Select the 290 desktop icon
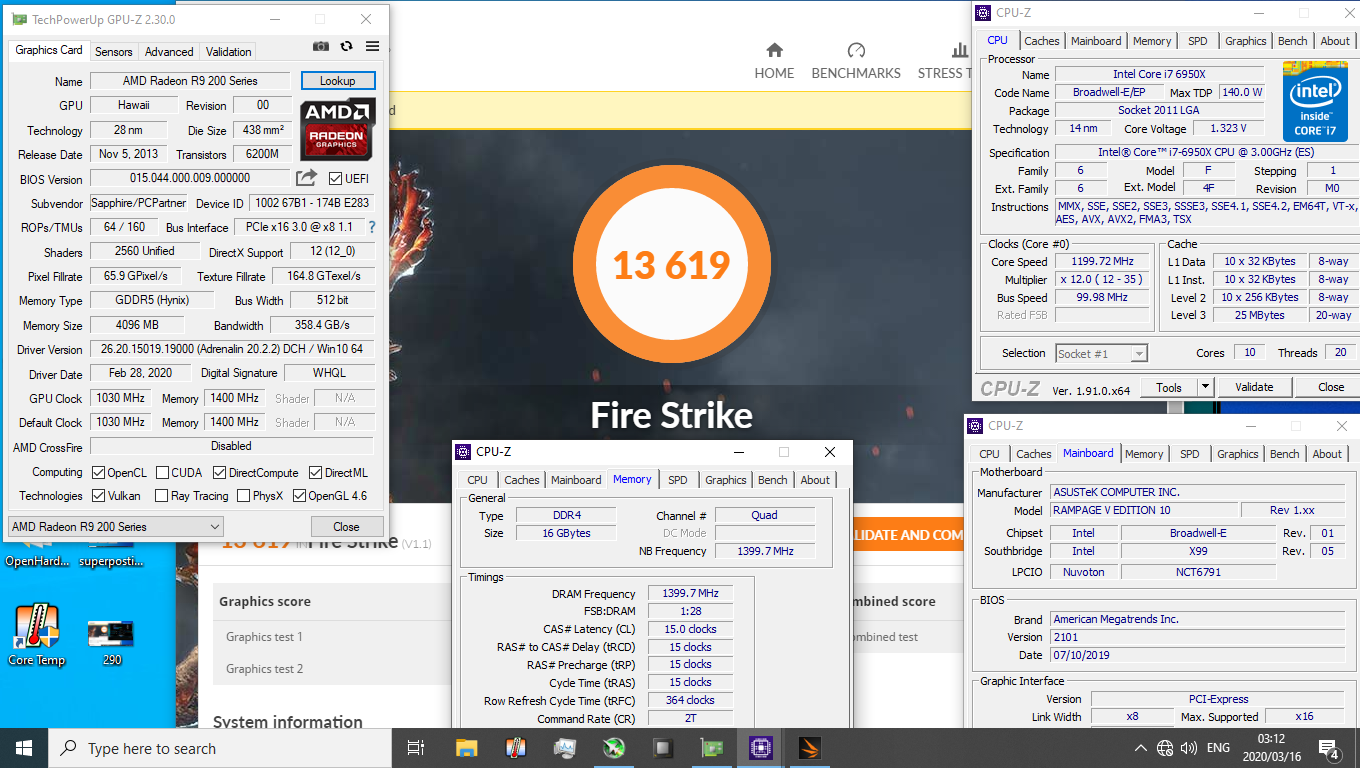 [112, 641]
